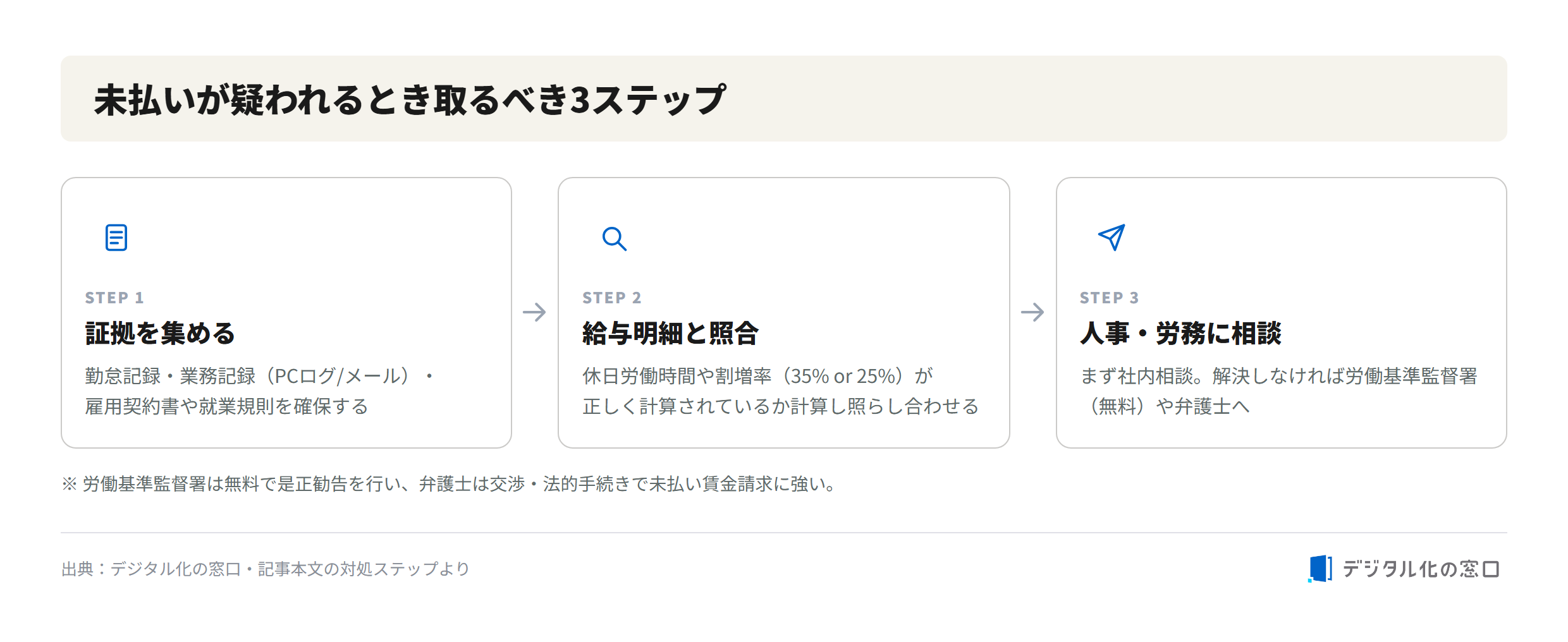Click the arrow between Step 2 and Step 3

coord(1032,312)
